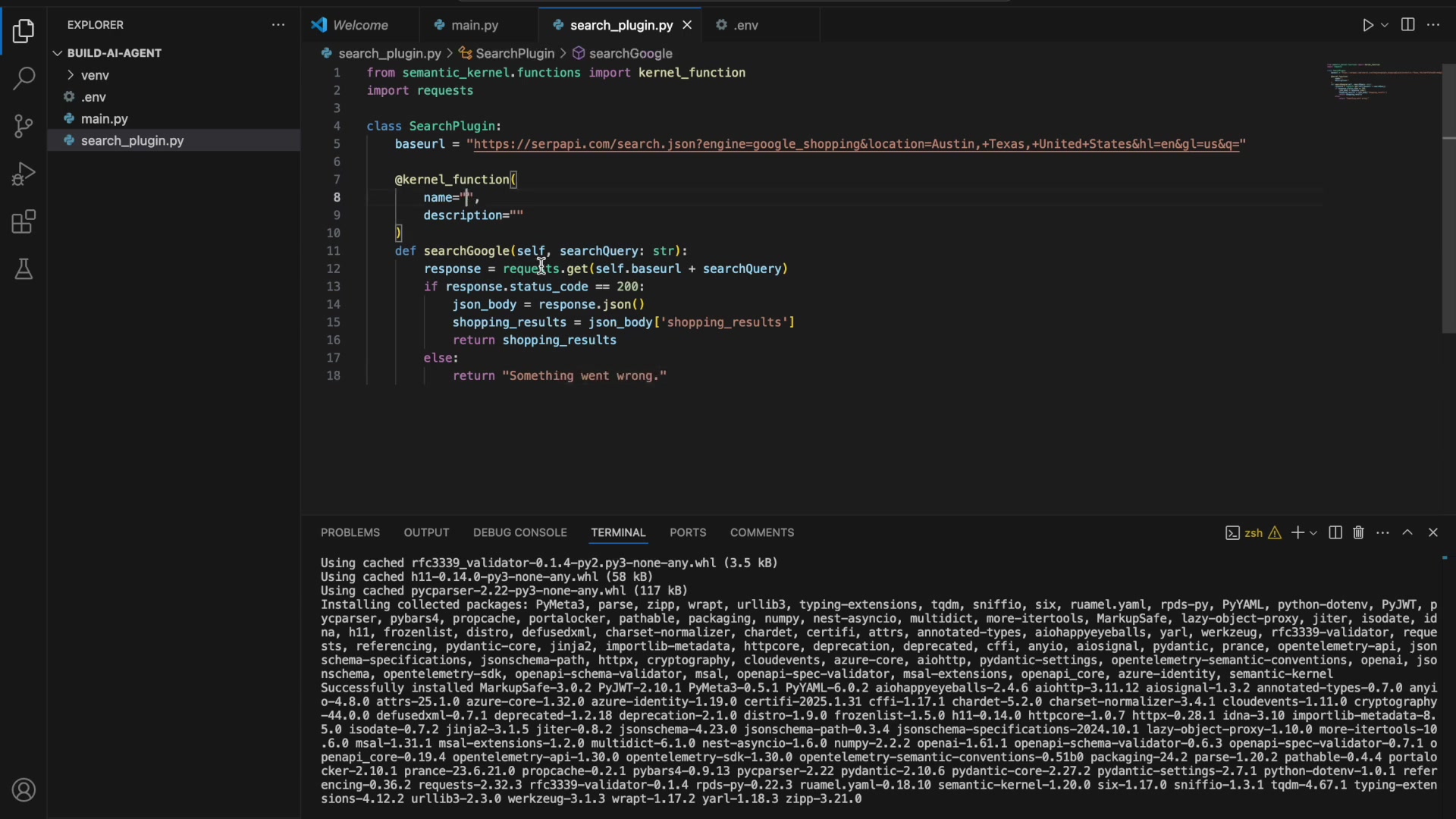Click line number 12 in gutter
Viewport: 1456px width, 819px height.
[334, 269]
